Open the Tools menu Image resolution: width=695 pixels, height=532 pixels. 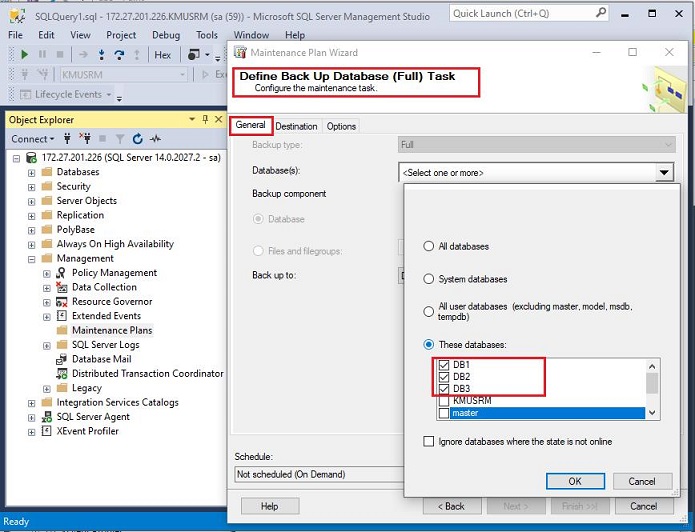coord(207,35)
